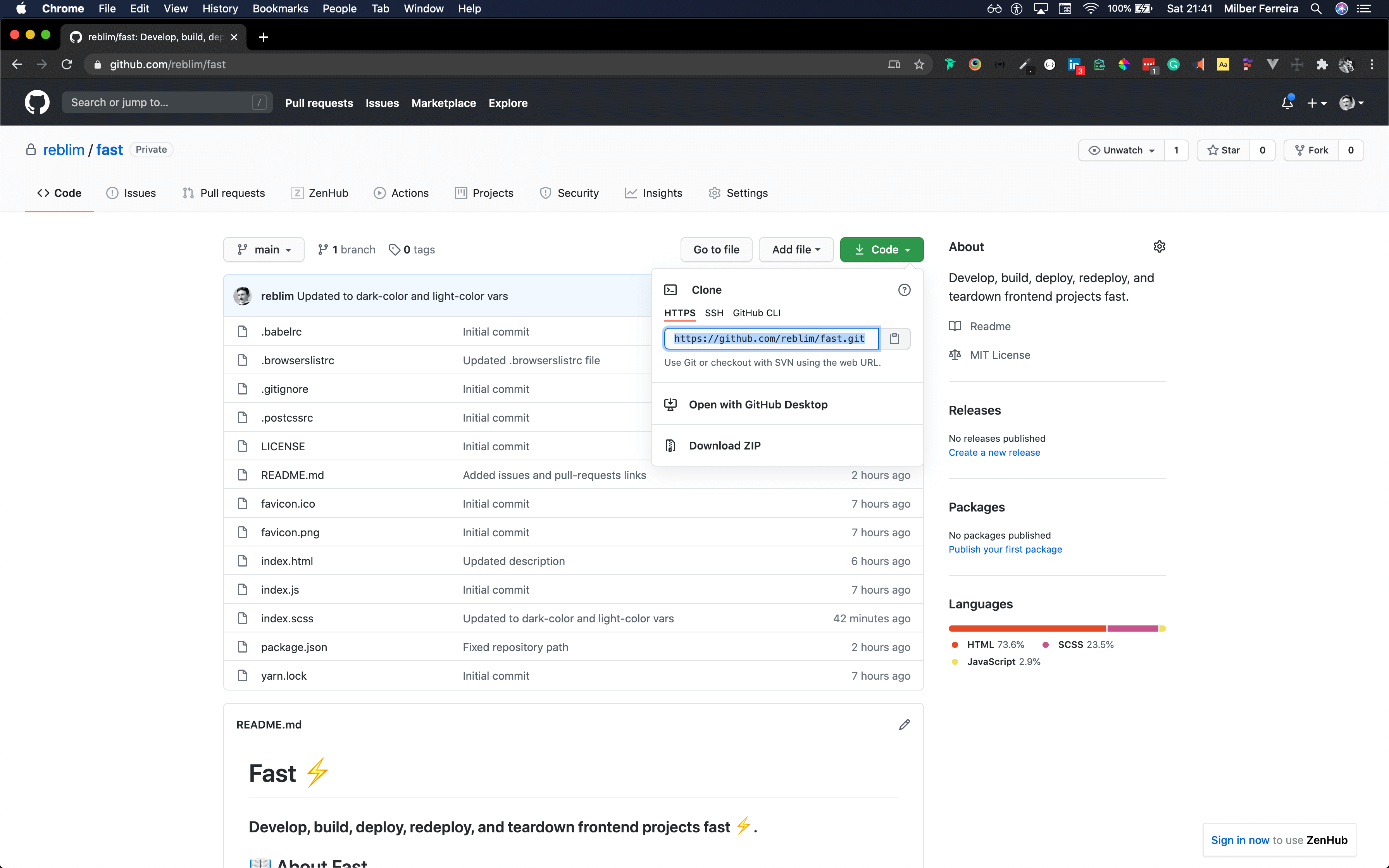Image resolution: width=1389 pixels, height=868 pixels.
Task: Select the SSH clone option
Action: (713, 313)
